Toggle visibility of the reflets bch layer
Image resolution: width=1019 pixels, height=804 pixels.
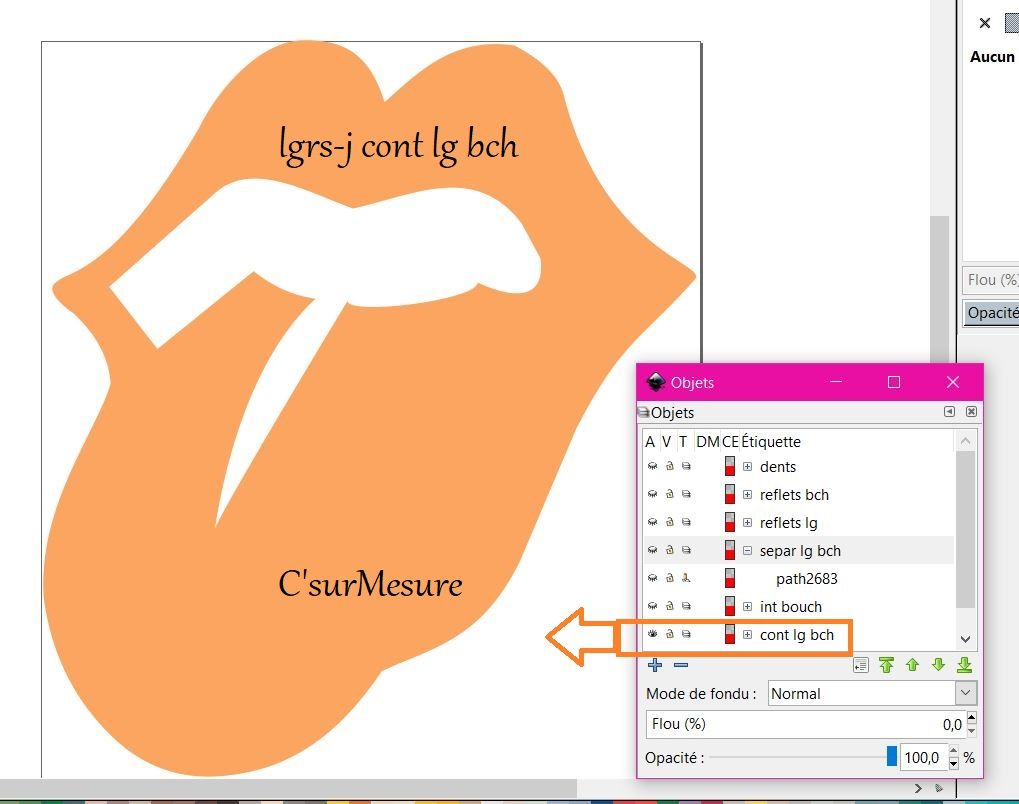coord(652,494)
